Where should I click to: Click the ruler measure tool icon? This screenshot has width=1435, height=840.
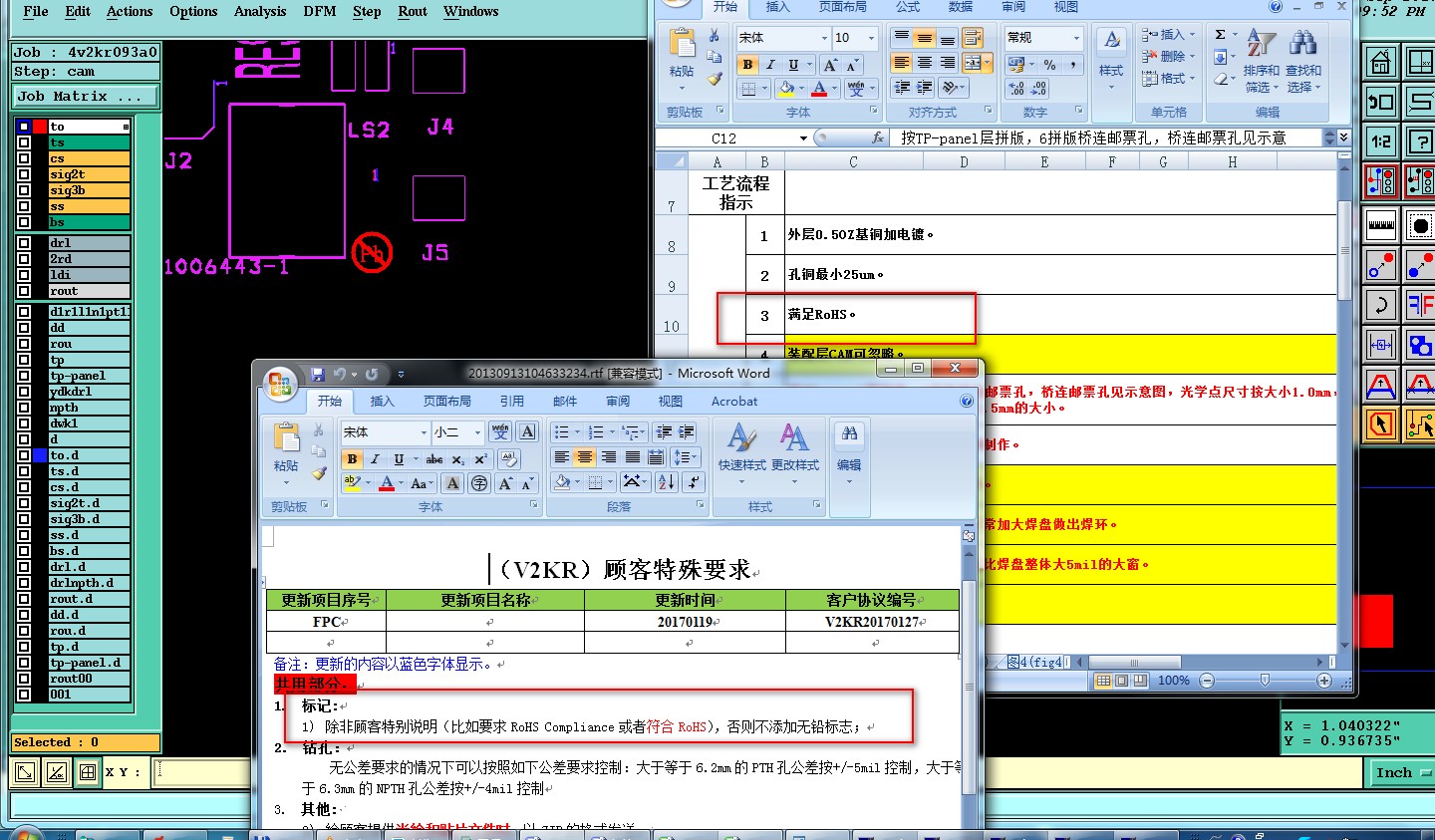click(x=1381, y=223)
